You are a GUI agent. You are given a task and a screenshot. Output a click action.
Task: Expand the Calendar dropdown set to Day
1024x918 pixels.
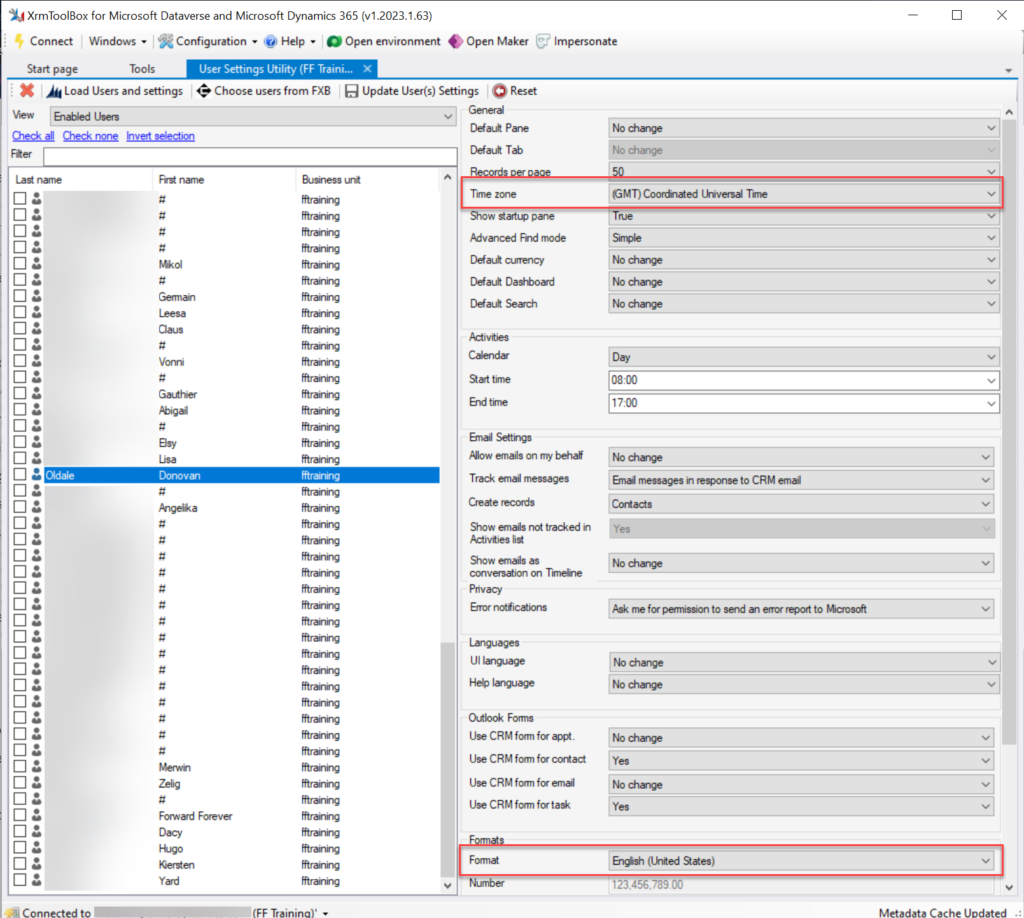[803, 357]
